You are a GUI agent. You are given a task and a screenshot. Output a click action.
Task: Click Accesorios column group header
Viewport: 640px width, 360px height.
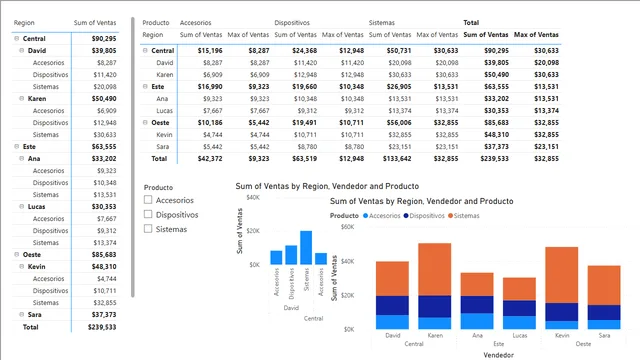pyautogui.click(x=196, y=23)
